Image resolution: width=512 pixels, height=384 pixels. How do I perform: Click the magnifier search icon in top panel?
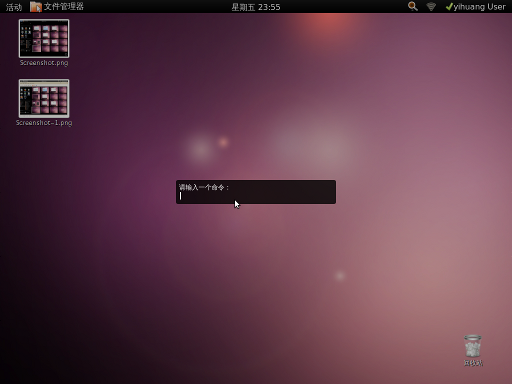[x=413, y=6]
